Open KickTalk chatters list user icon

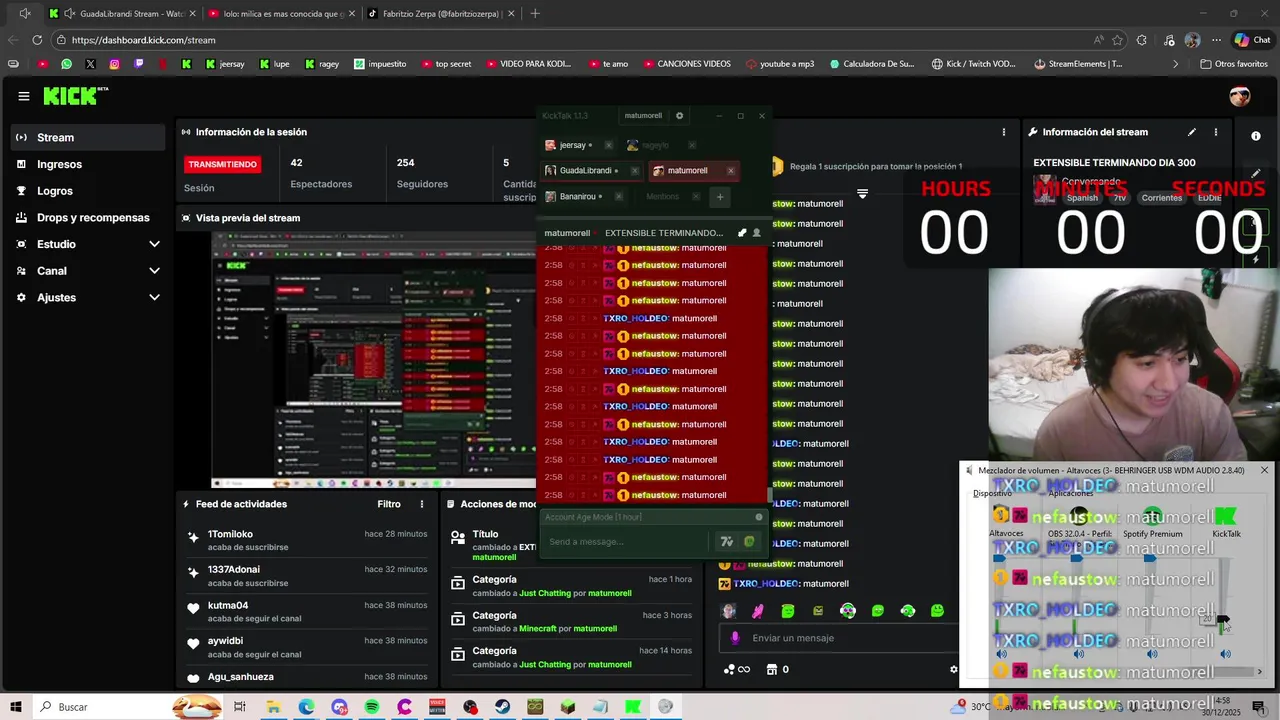click(756, 233)
